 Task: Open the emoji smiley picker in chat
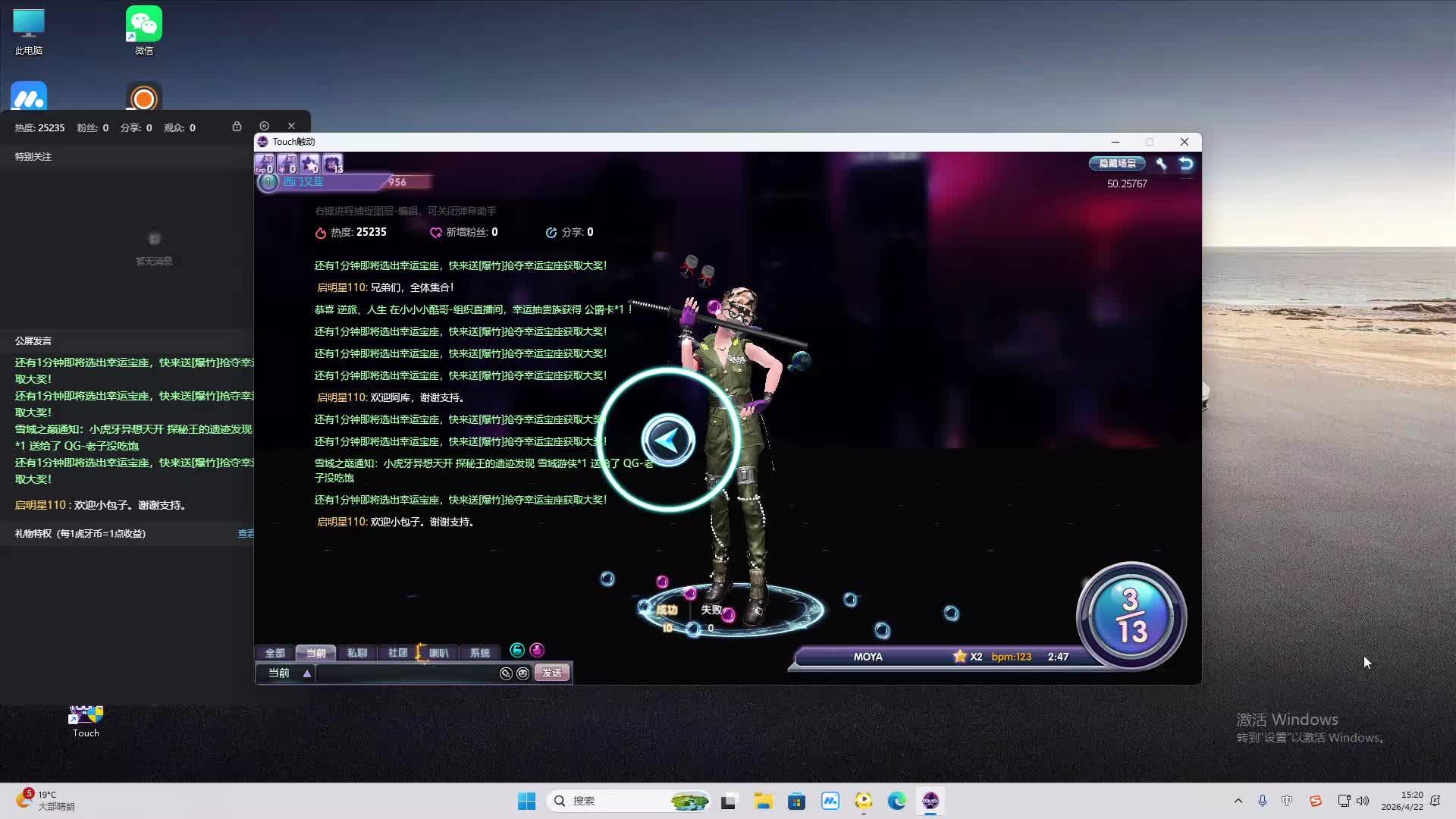coord(522,673)
